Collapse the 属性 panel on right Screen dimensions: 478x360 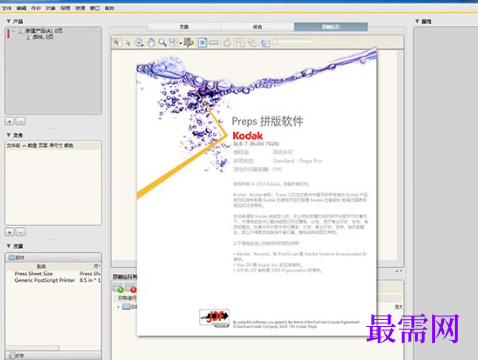tap(417, 21)
